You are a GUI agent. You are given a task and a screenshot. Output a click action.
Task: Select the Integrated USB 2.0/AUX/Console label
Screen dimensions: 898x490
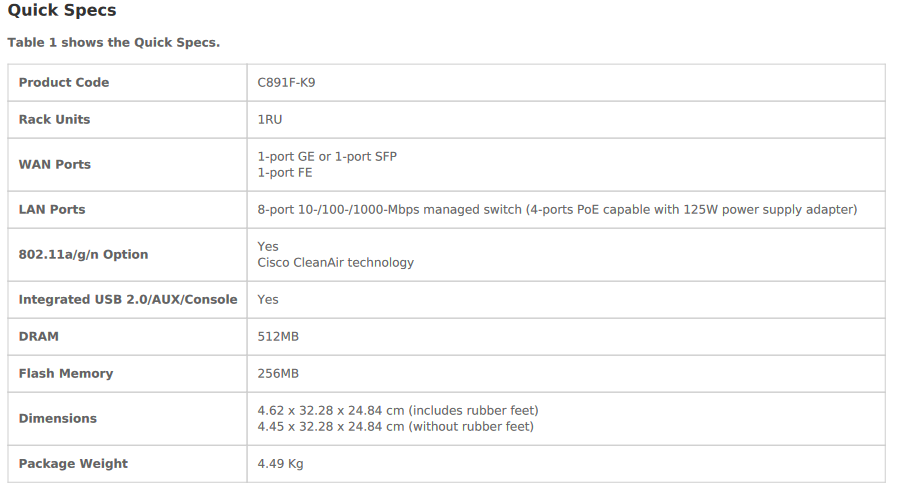click(x=128, y=299)
